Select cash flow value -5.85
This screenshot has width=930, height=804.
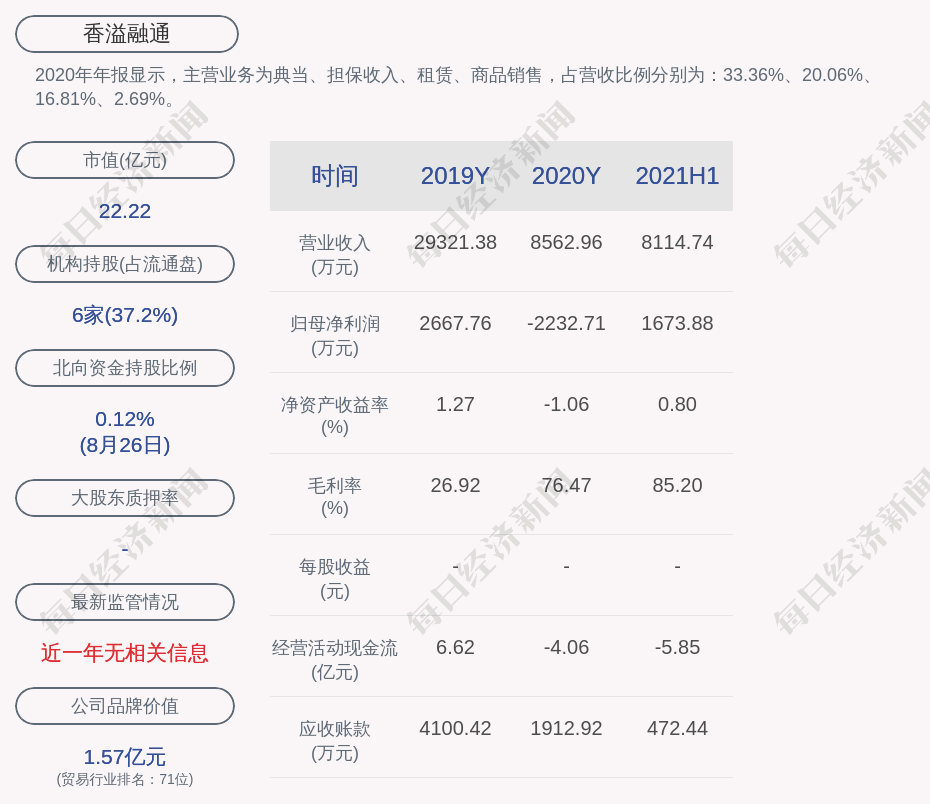[677, 647]
